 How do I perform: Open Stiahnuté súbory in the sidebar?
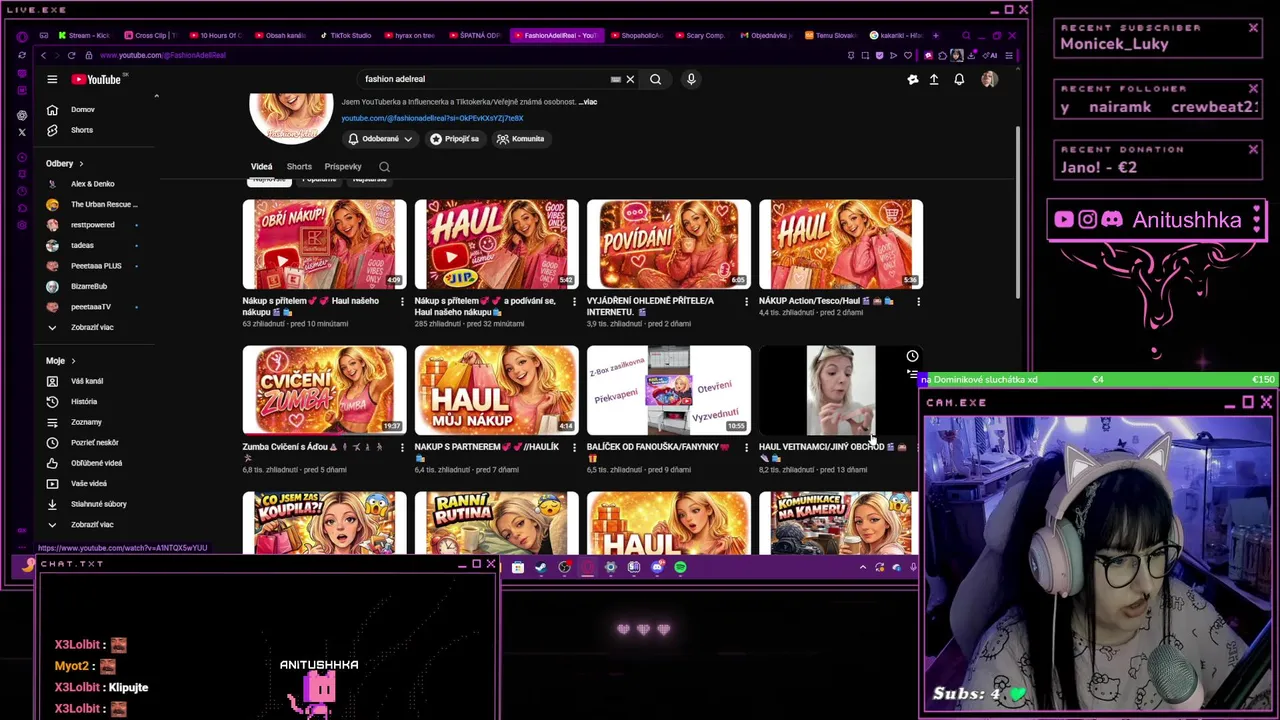pyautogui.click(x=98, y=504)
